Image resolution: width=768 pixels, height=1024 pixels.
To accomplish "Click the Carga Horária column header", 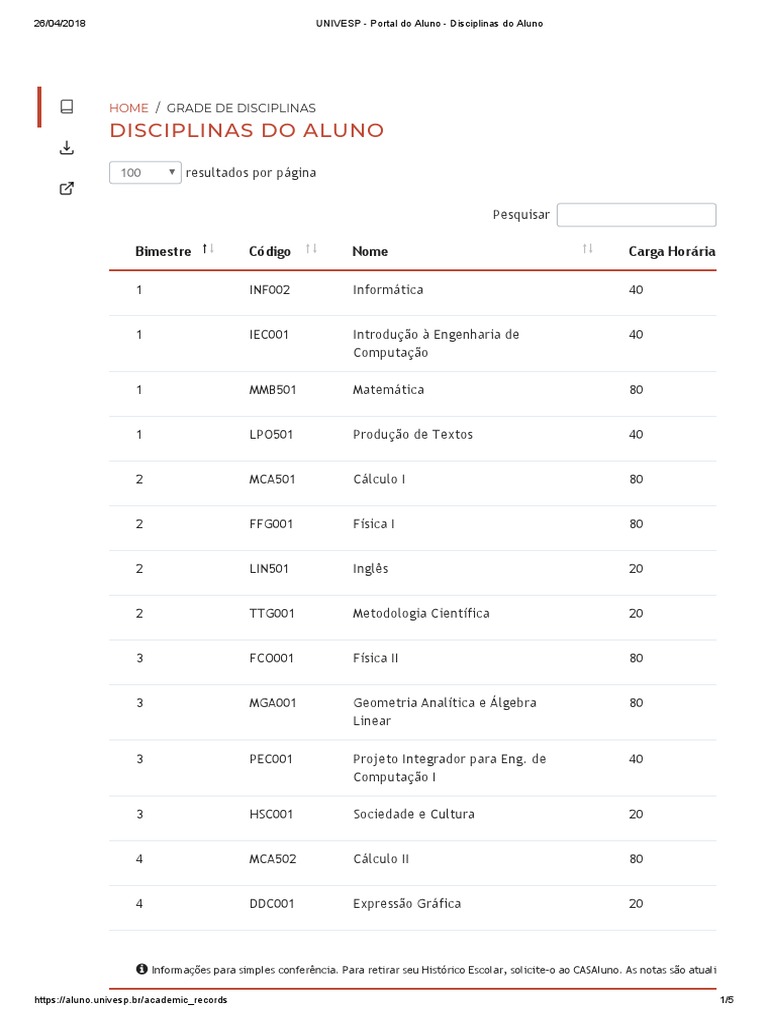I will (x=671, y=251).
